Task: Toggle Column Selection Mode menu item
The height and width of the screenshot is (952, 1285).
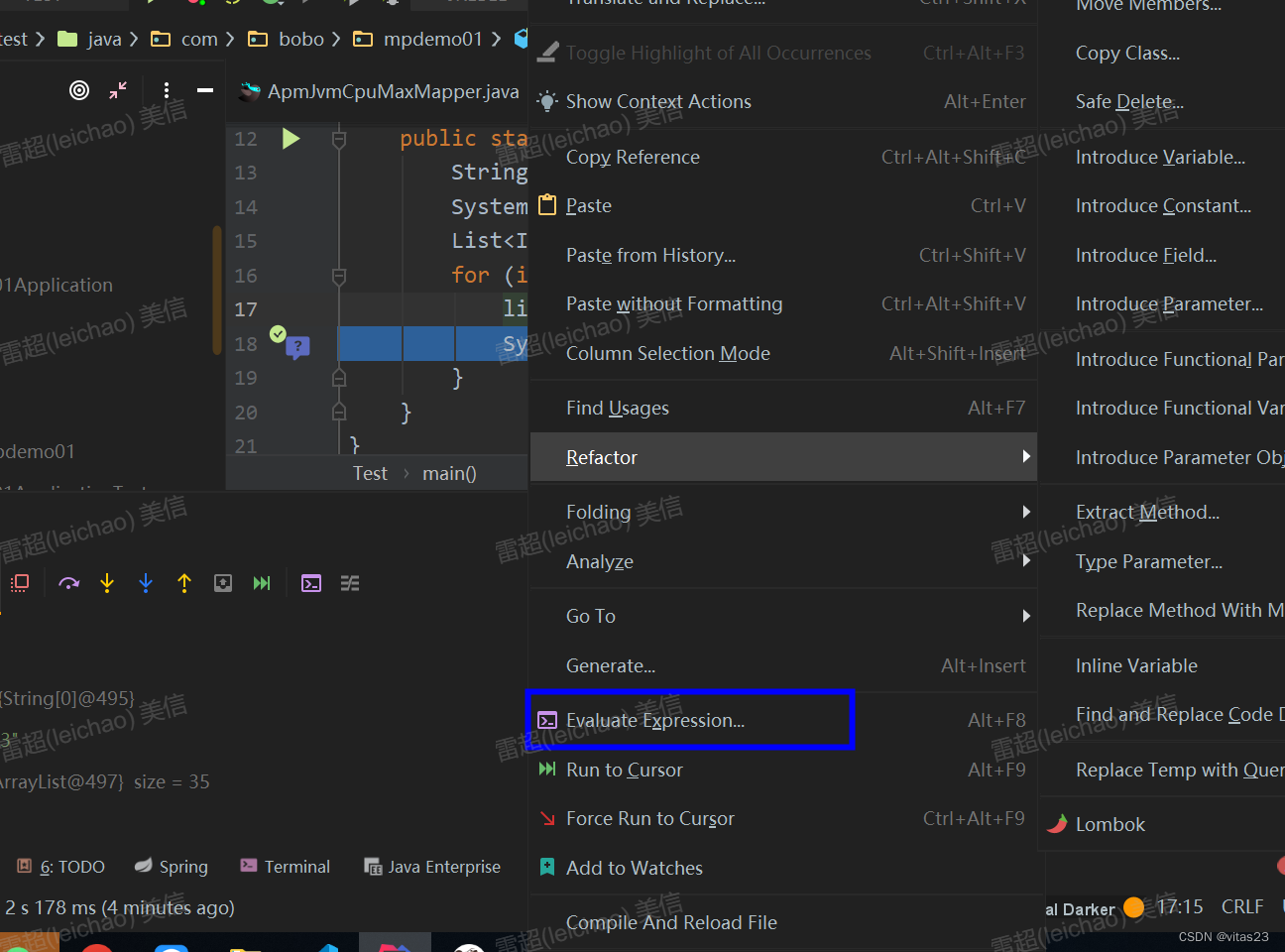Action: [x=783, y=353]
